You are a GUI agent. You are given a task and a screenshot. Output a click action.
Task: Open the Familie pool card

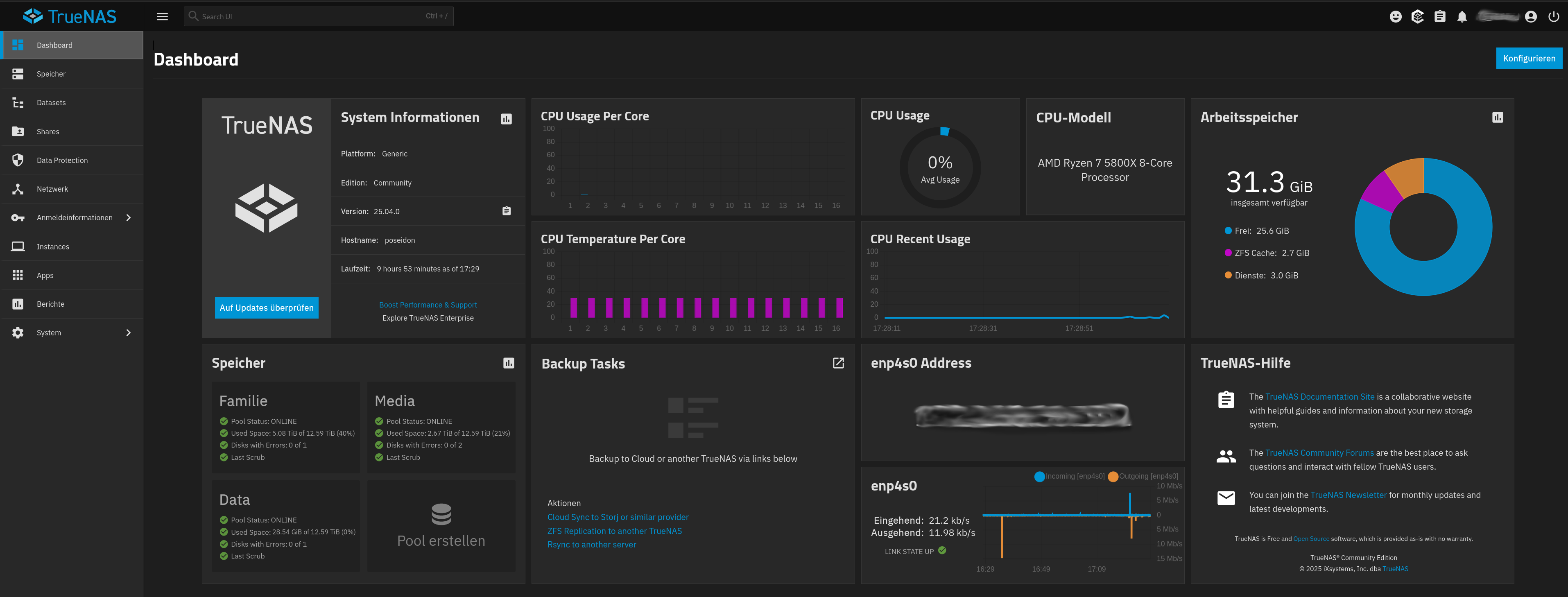coord(285,427)
